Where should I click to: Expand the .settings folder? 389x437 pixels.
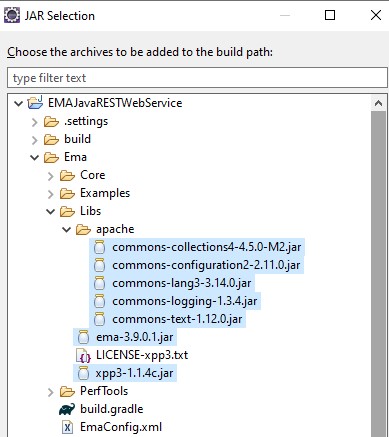[x=35, y=122]
